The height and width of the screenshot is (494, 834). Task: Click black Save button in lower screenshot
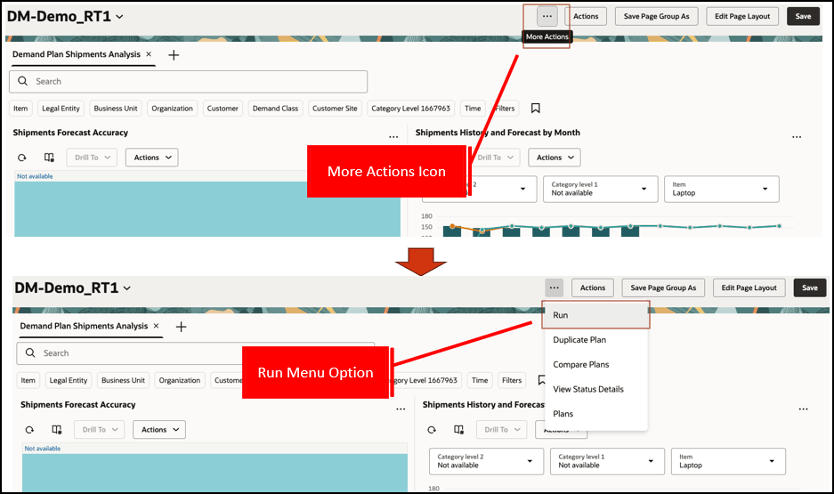click(810, 288)
